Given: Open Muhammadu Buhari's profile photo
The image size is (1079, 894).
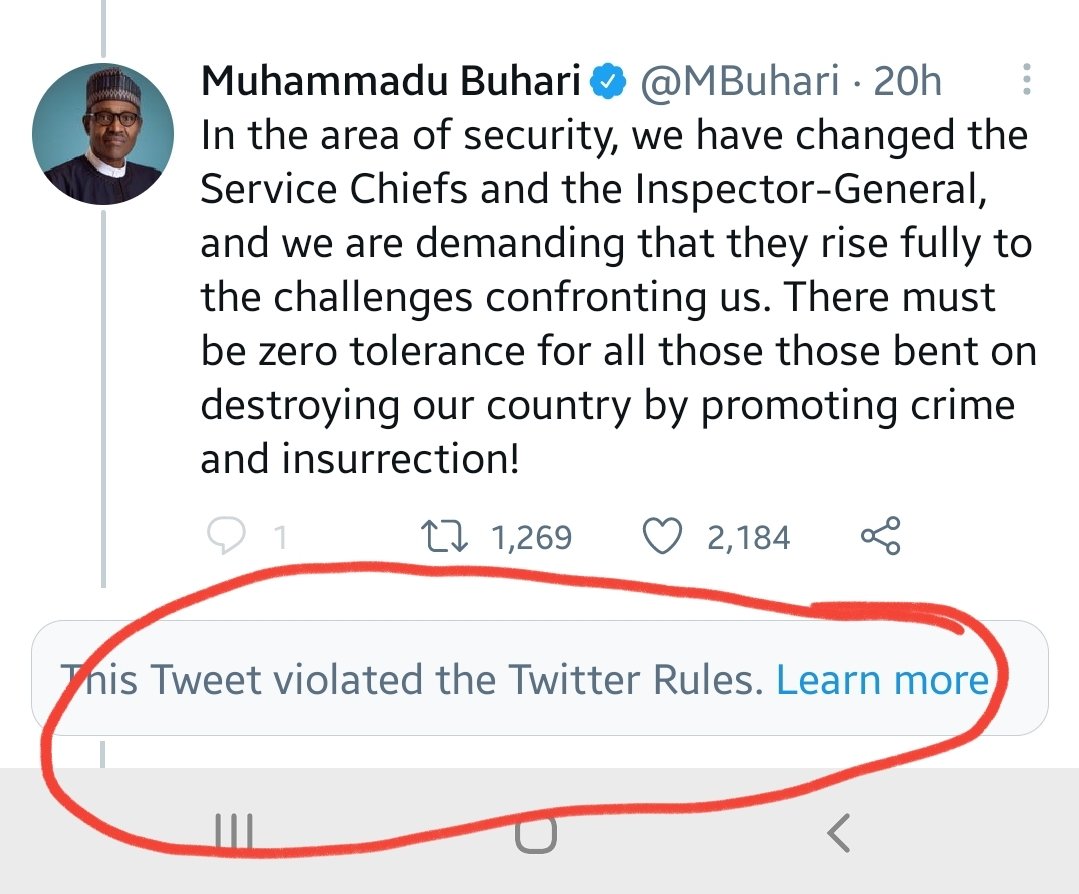Looking at the screenshot, I should point(98,135).
